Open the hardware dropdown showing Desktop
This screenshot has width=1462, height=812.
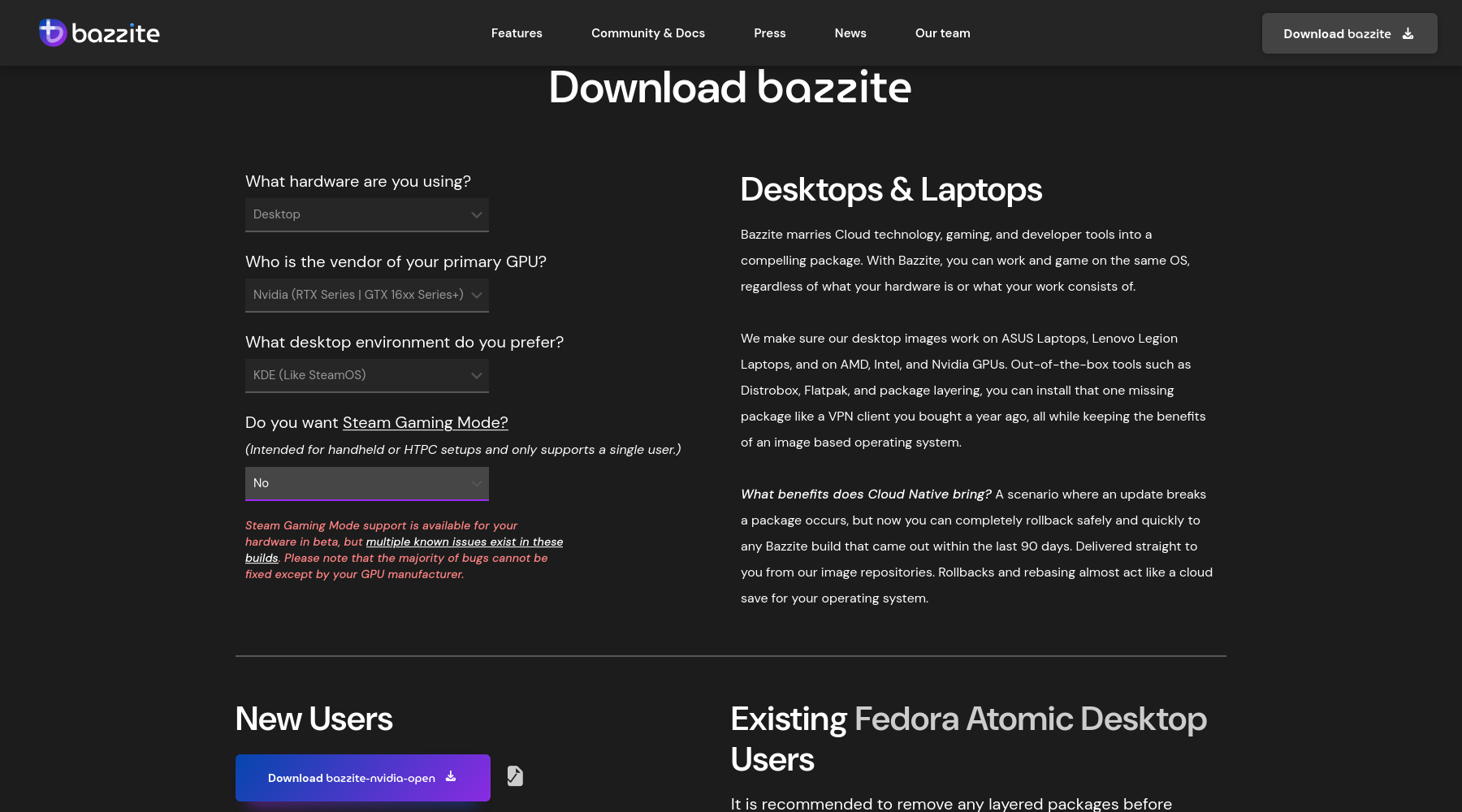367,214
